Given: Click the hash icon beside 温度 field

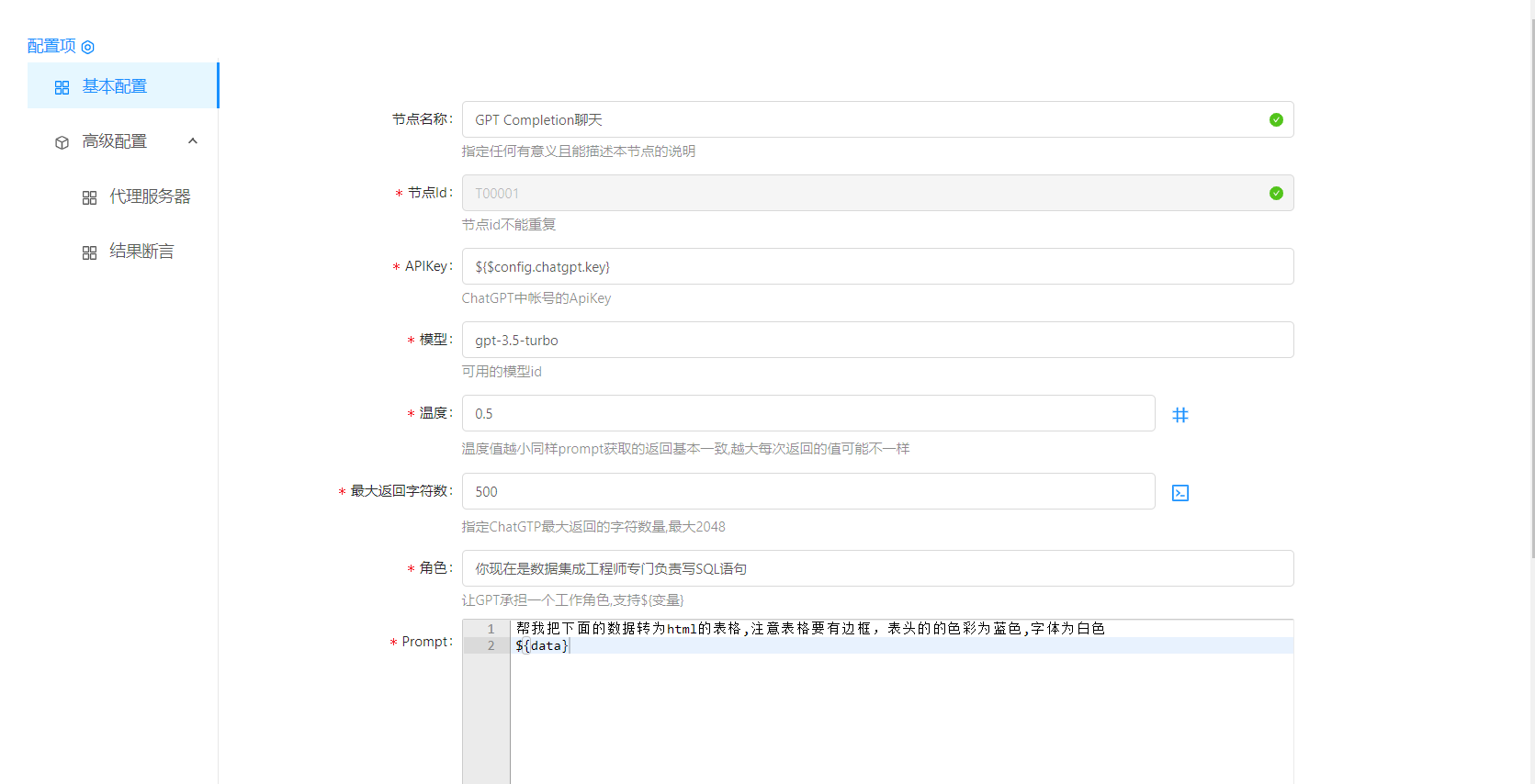Looking at the screenshot, I should pyautogui.click(x=1180, y=415).
